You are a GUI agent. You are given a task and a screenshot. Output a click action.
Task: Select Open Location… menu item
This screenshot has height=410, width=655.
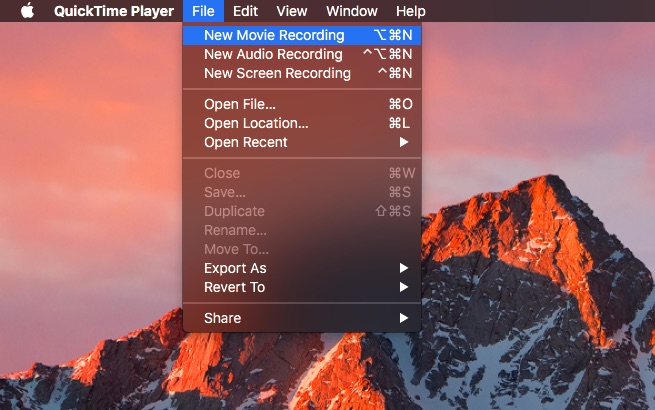[x=302, y=123]
